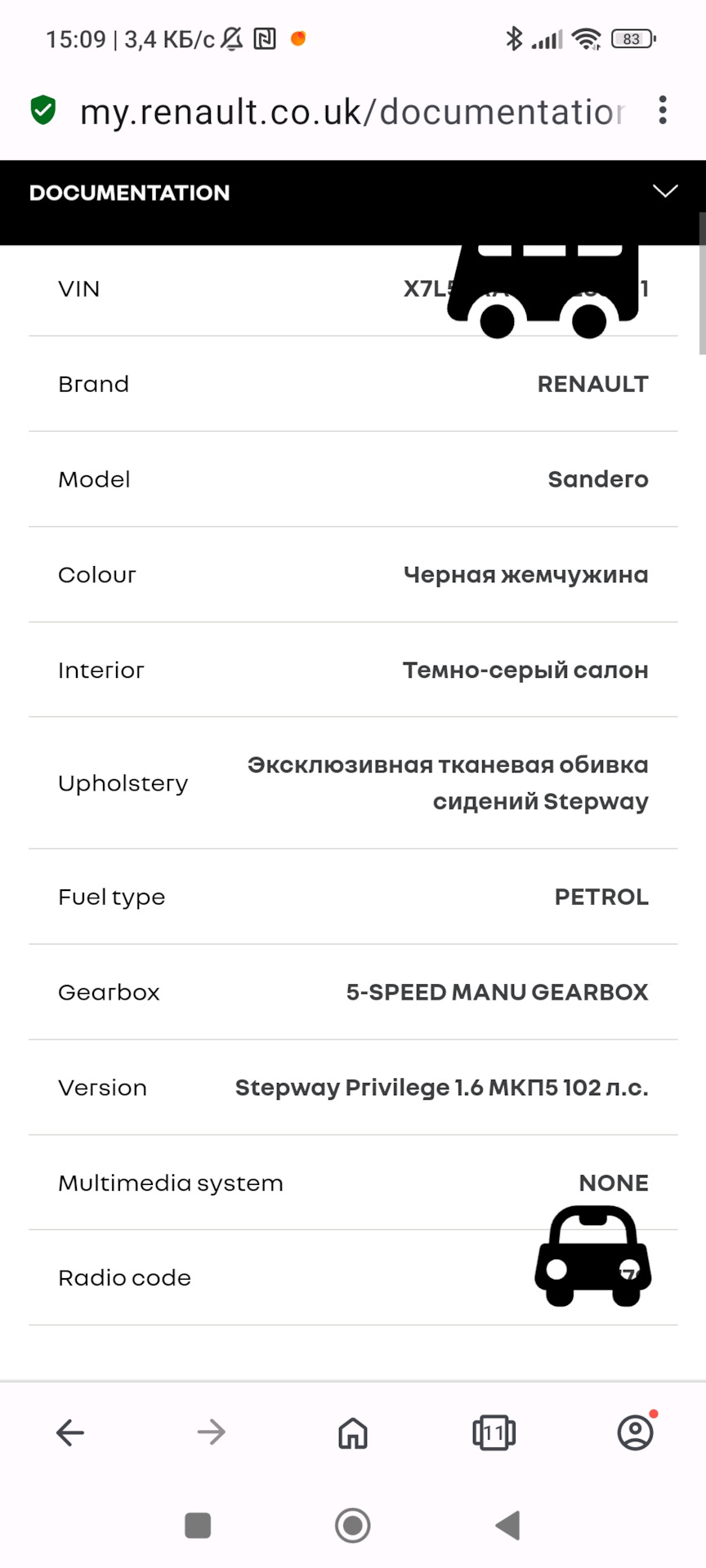Open the browser home page icon

[x=353, y=1432]
